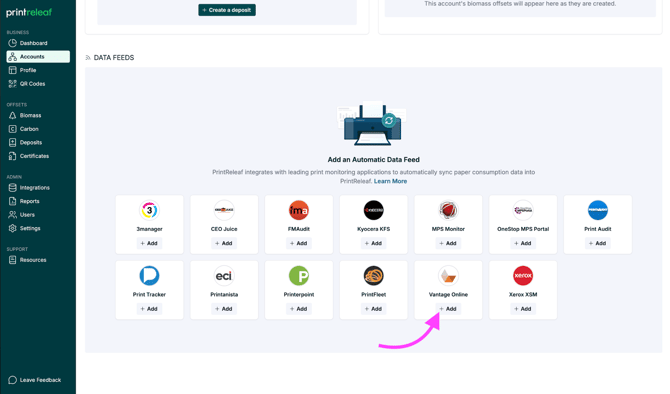Follow the Learn More link

(391, 181)
